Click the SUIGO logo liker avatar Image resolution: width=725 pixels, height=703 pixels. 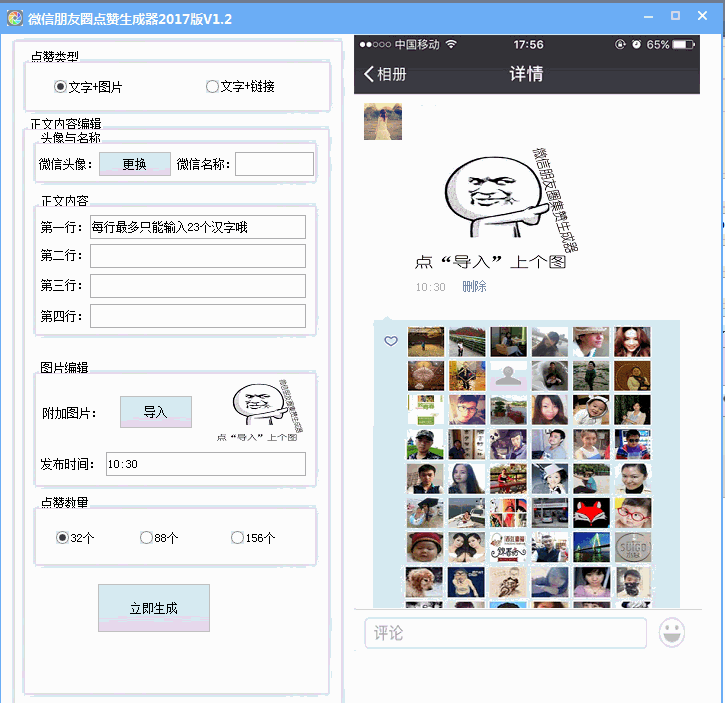coord(633,547)
